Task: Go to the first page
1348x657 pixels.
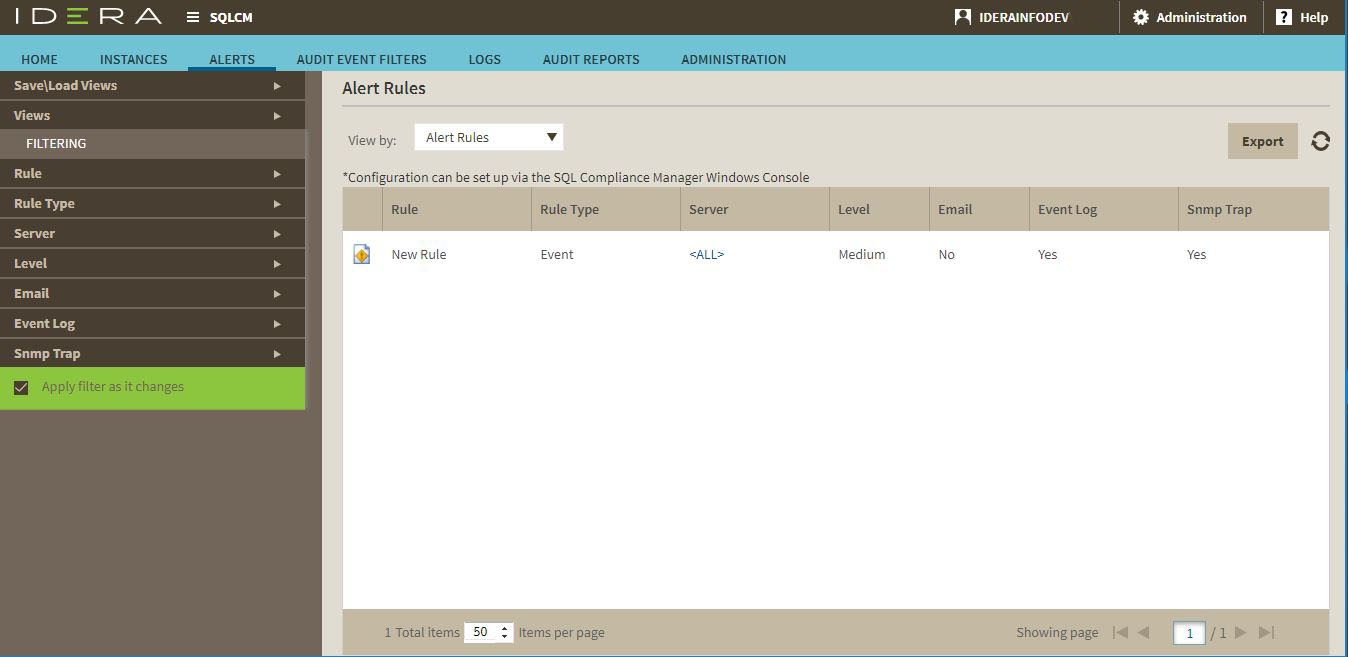Action: click(x=1120, y=632)
